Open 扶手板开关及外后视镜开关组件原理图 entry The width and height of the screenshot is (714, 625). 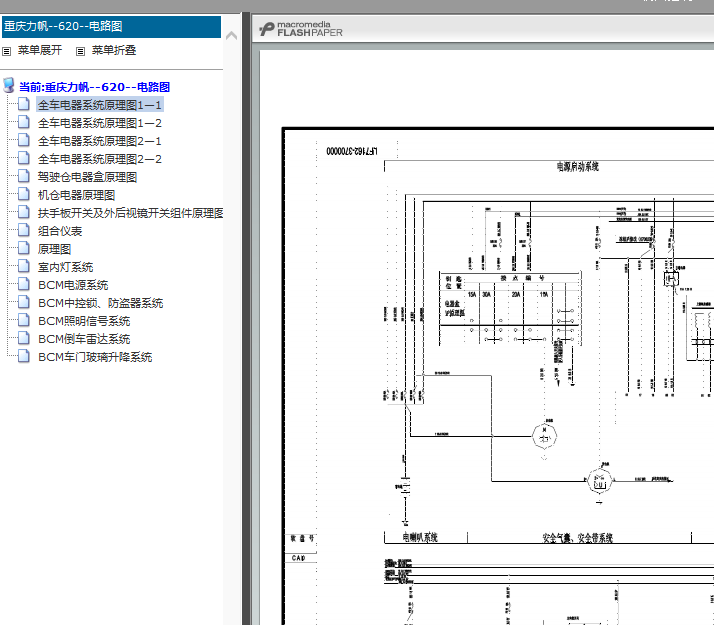point(130,213)
